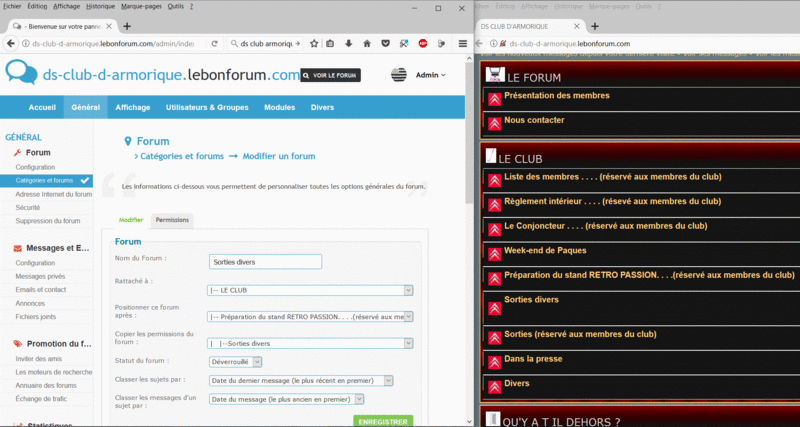Reload the admin page with refresh icon

coord(215,44)
